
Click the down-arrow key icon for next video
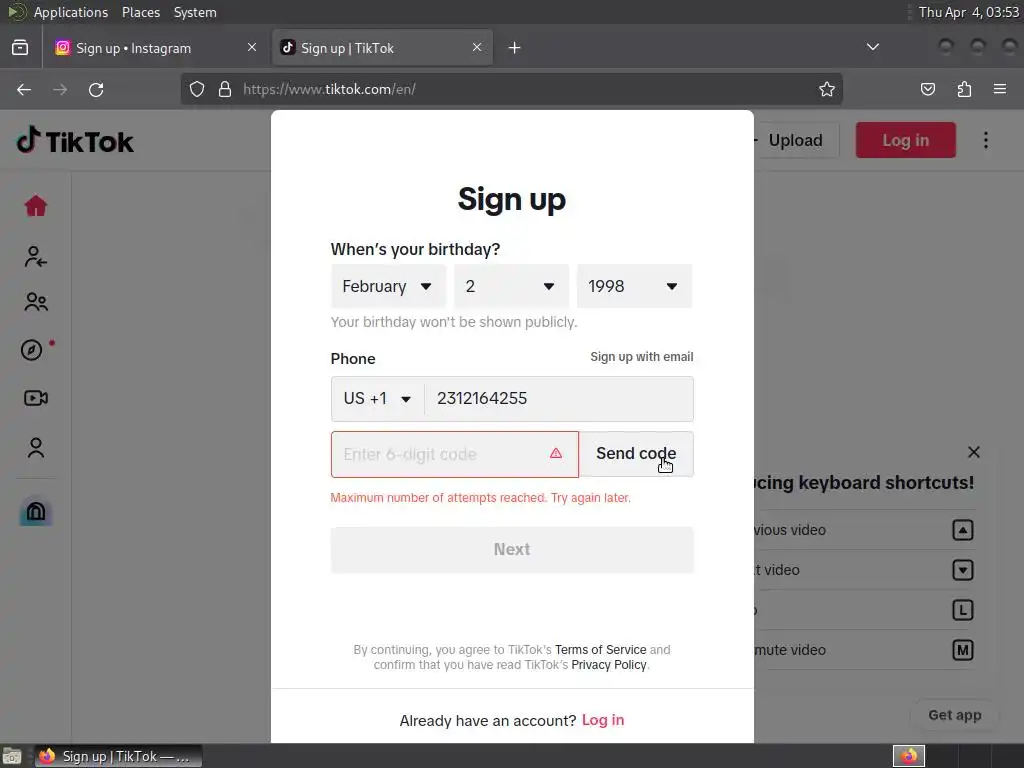coord(963,570)
